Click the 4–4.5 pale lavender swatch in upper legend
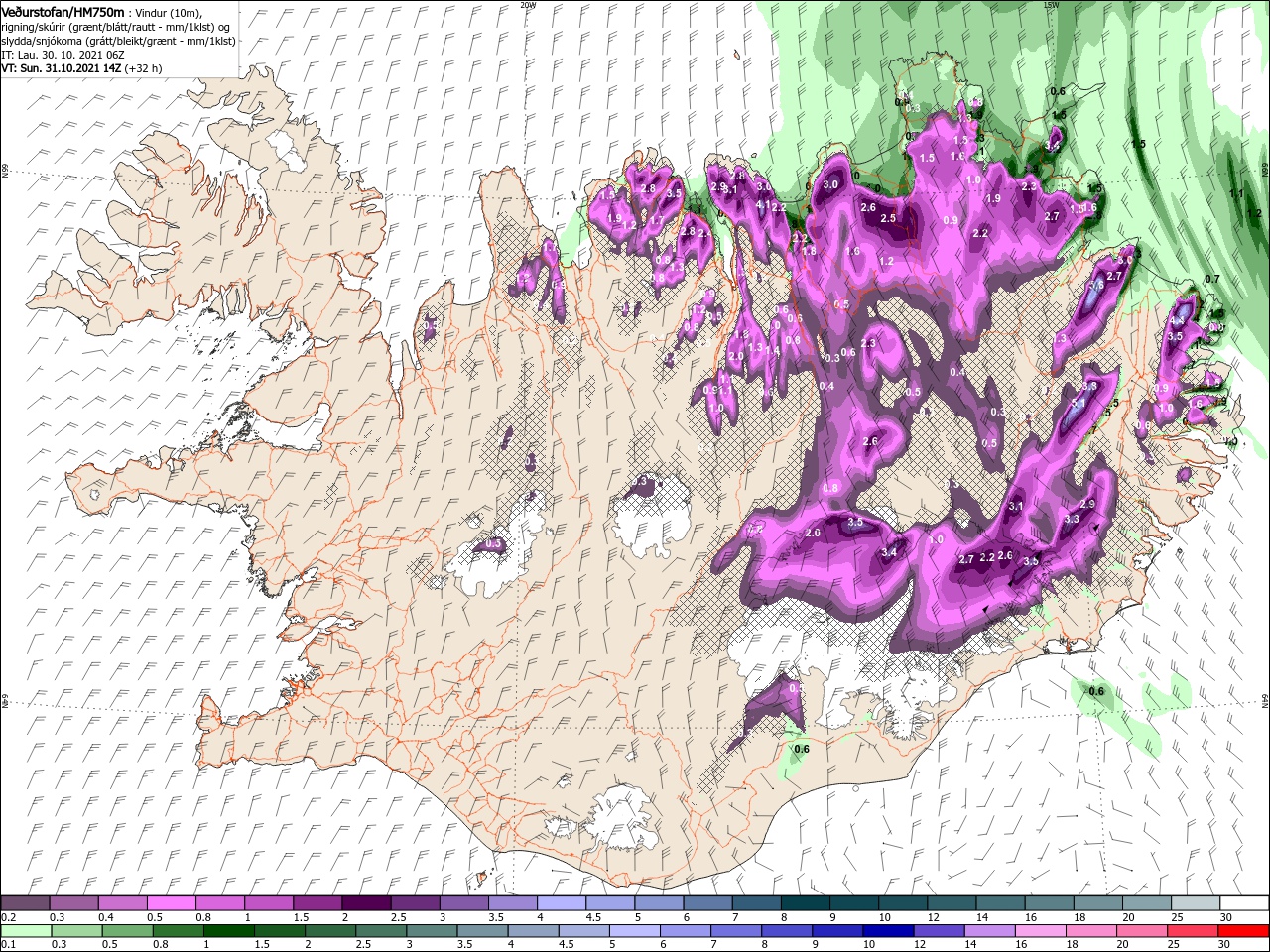The image size is (1270, 952). pyautogui.click(x=560, y=903)
